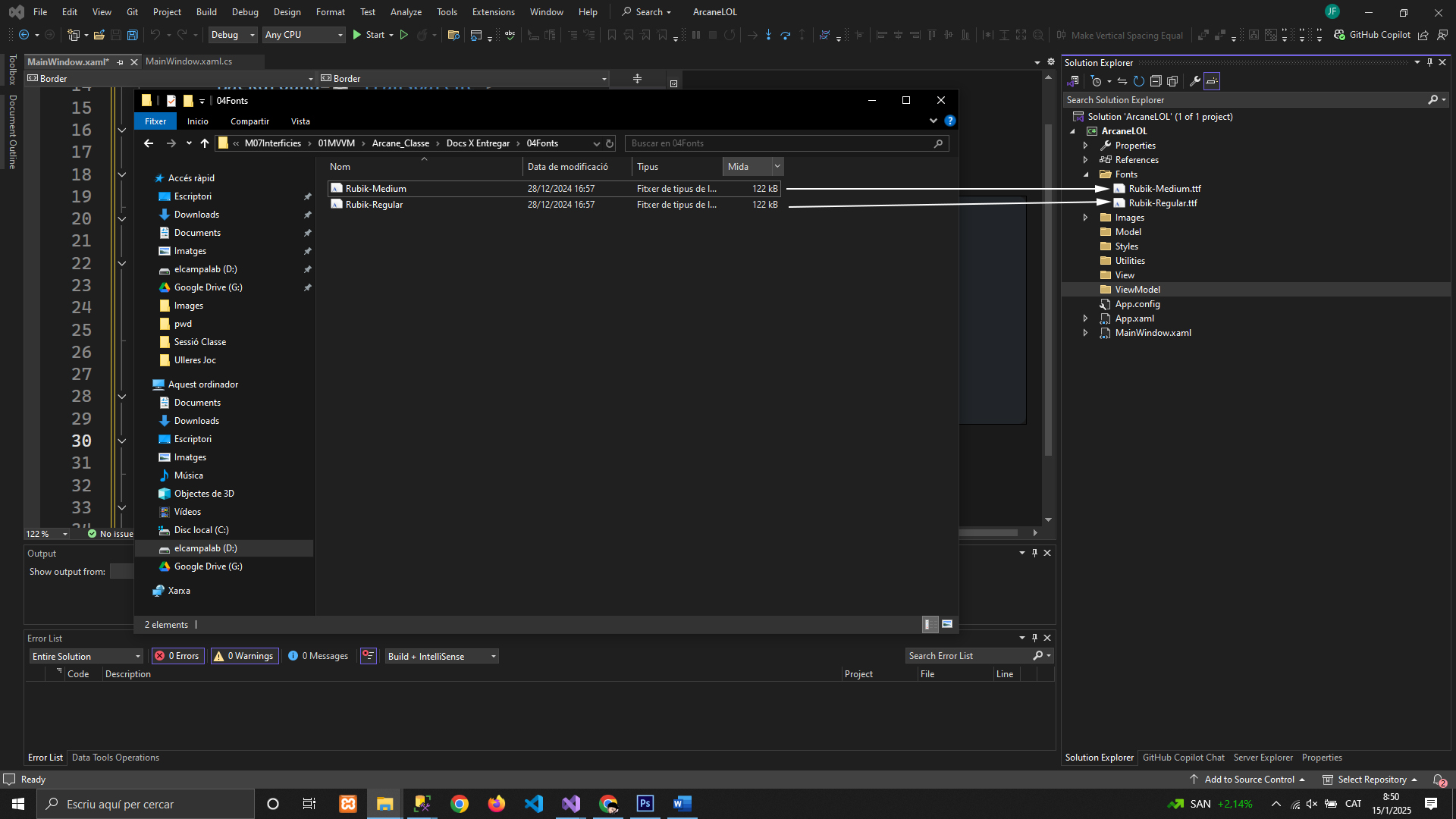The width and height of the screenshot is (1456, 819).
Task: Click the green Start debugging button
Action: [x=357, y=35]
